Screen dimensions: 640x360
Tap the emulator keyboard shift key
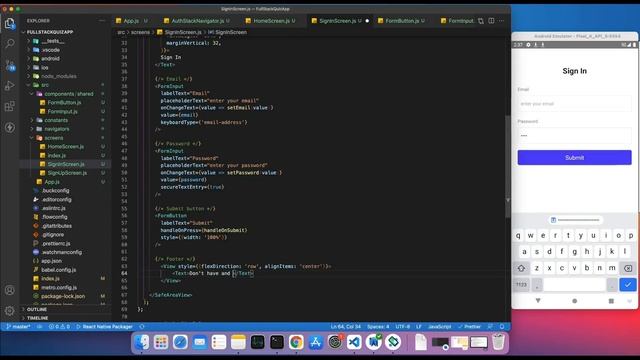point(521,268)
